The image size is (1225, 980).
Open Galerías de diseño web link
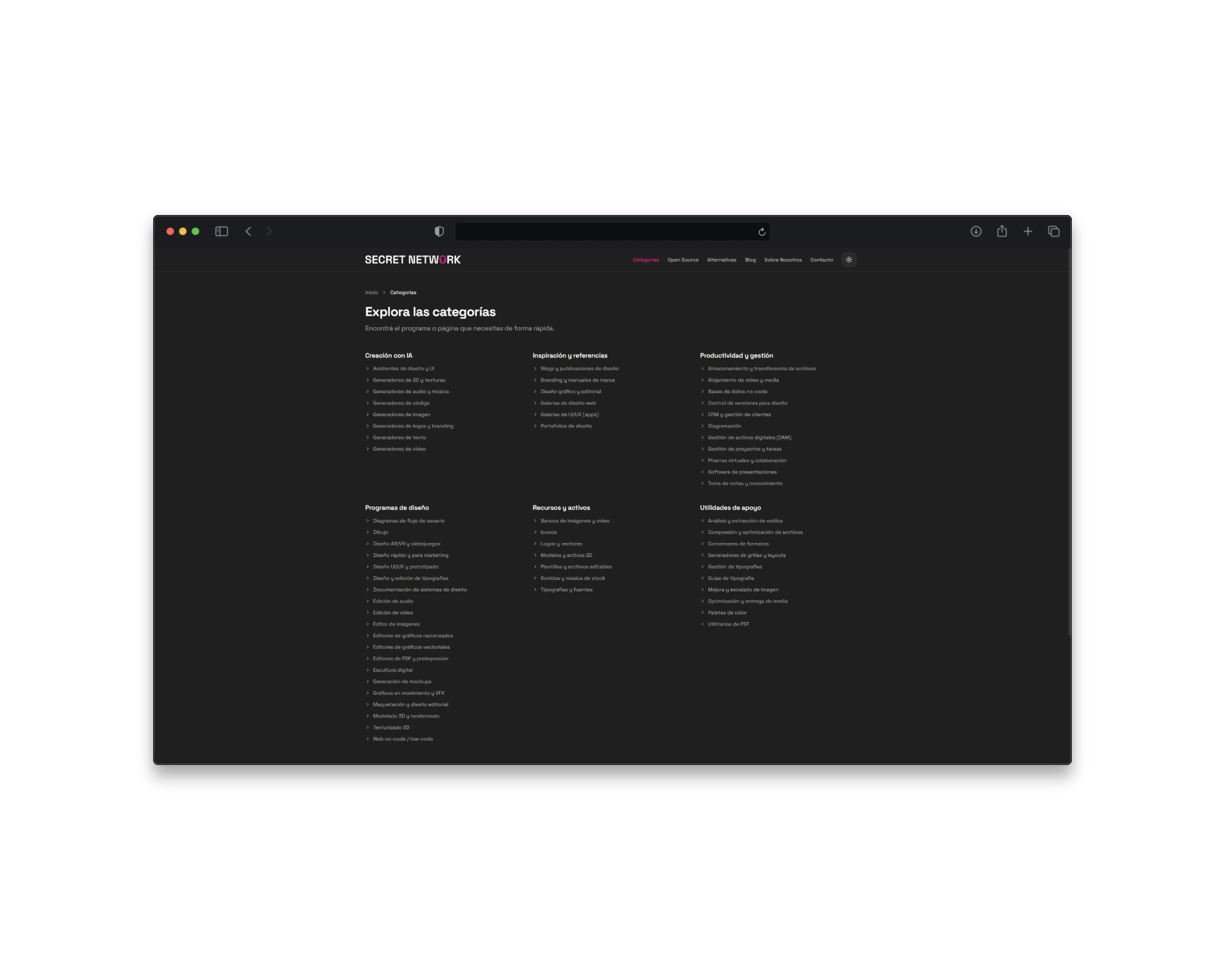[568, 403]
